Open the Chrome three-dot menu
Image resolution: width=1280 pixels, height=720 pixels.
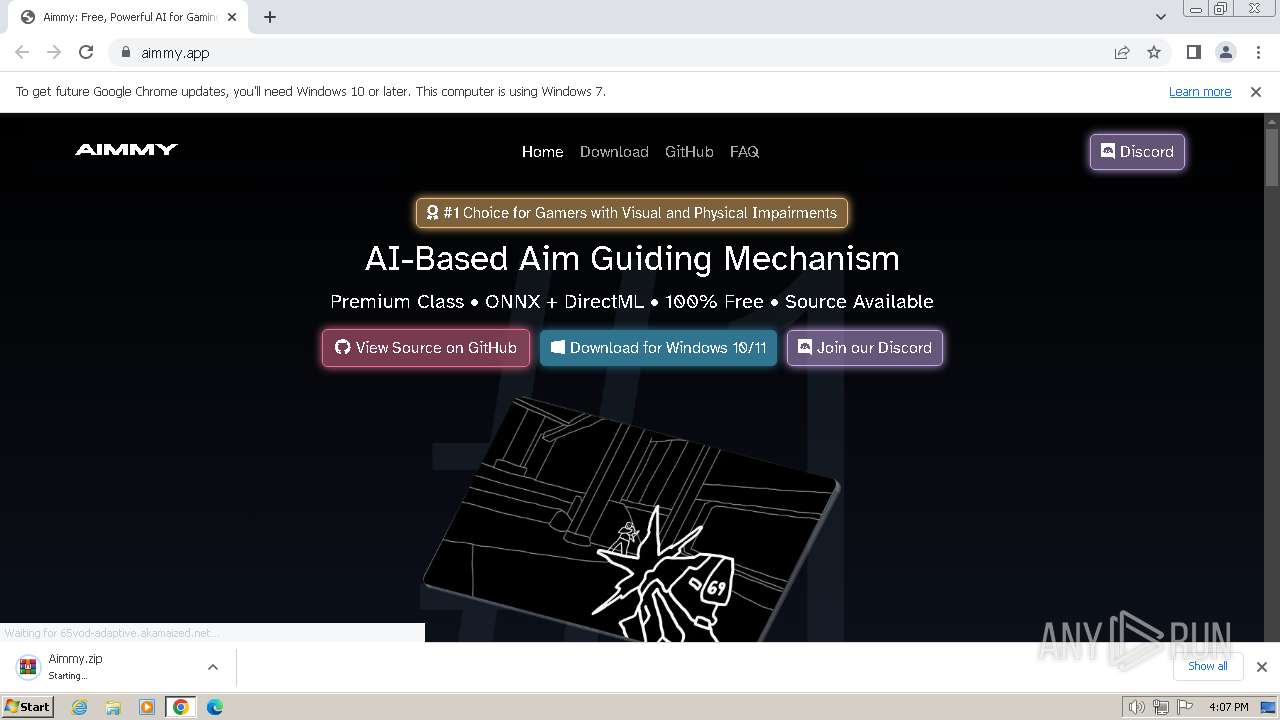tap(1258, 53)
